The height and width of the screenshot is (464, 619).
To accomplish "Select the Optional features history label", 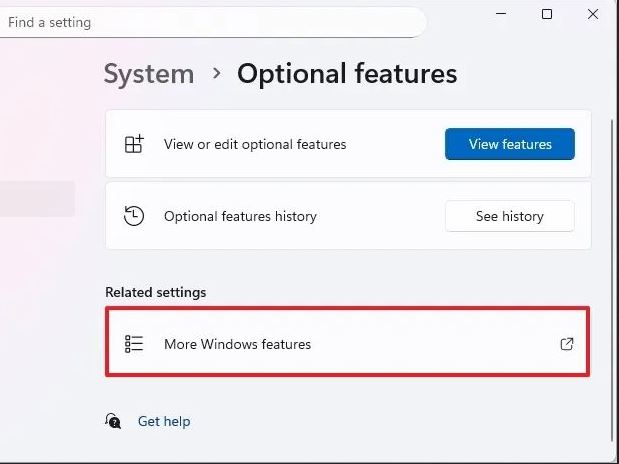I will 240,216.
